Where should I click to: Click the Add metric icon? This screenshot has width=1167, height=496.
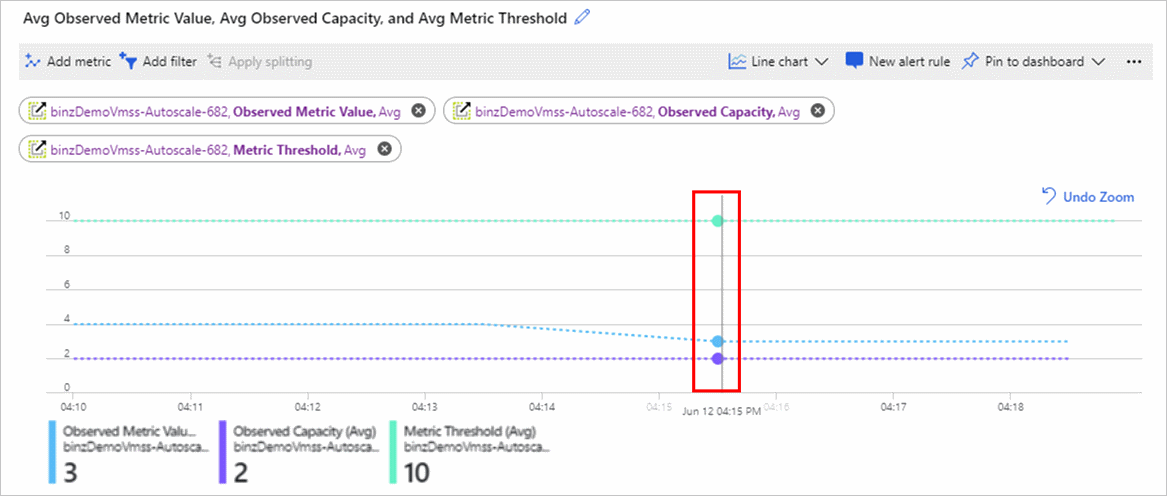click(32, 61)
